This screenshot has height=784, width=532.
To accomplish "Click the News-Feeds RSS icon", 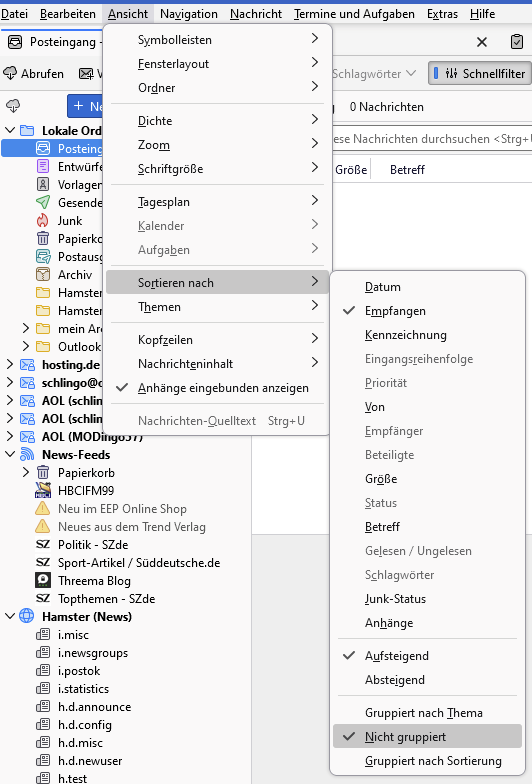I will click(27, 454).
